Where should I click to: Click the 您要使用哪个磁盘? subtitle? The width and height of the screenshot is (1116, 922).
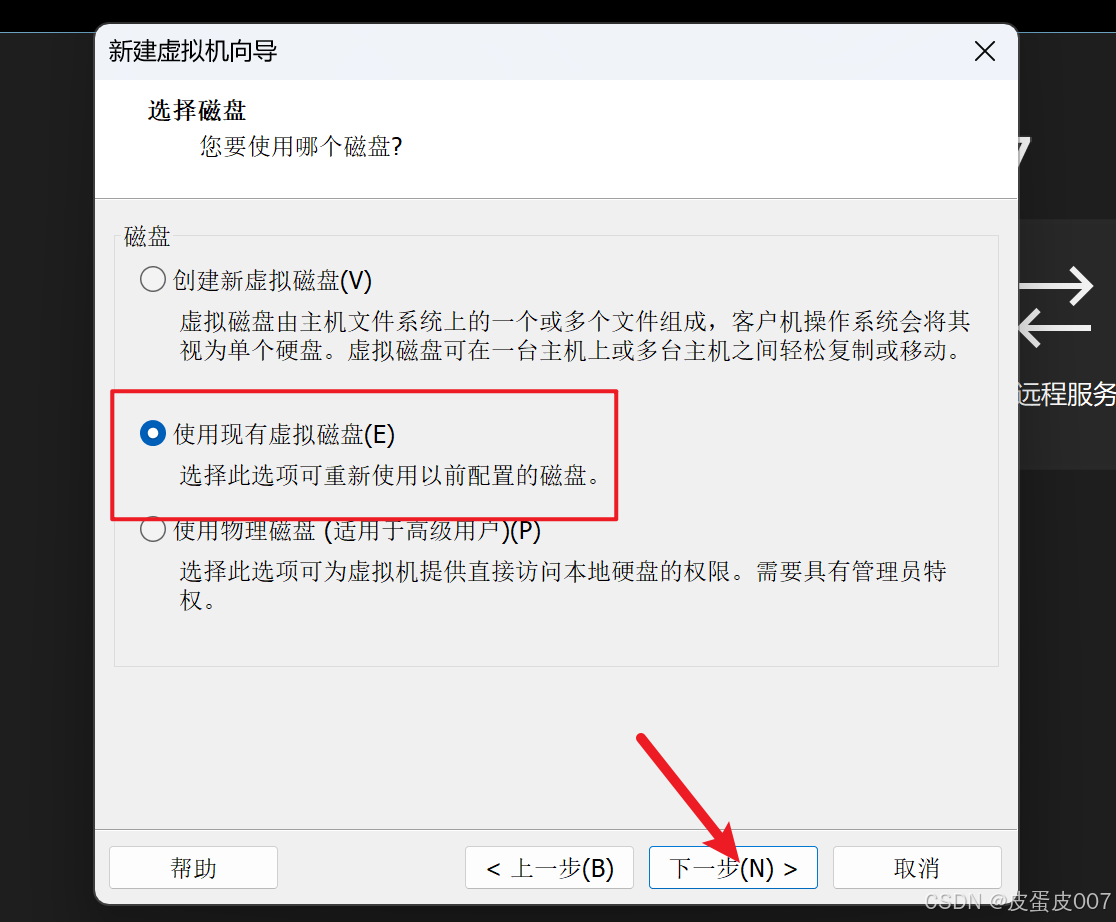(301, 147)
